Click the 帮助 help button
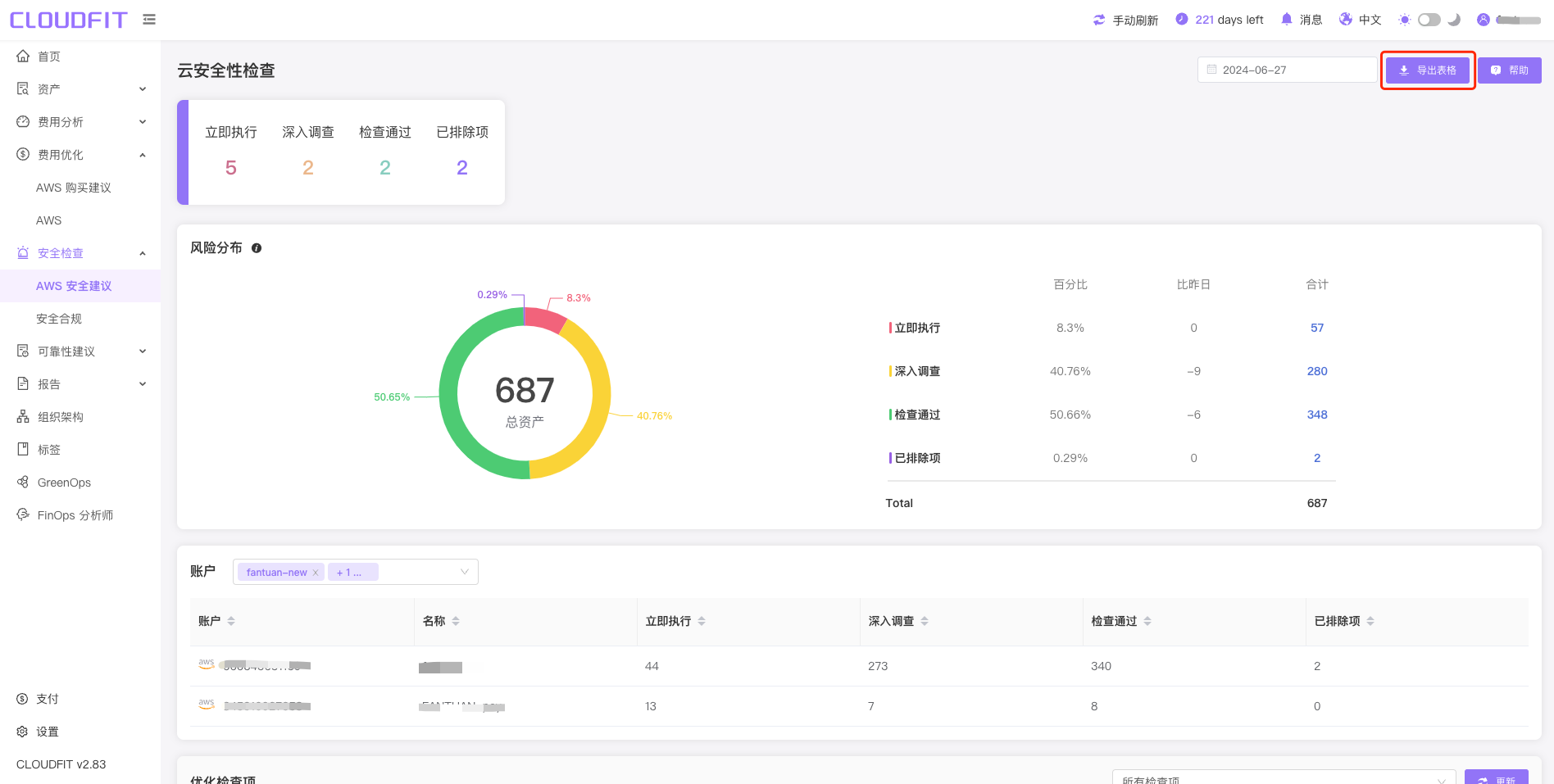 tap(1510, 70)
